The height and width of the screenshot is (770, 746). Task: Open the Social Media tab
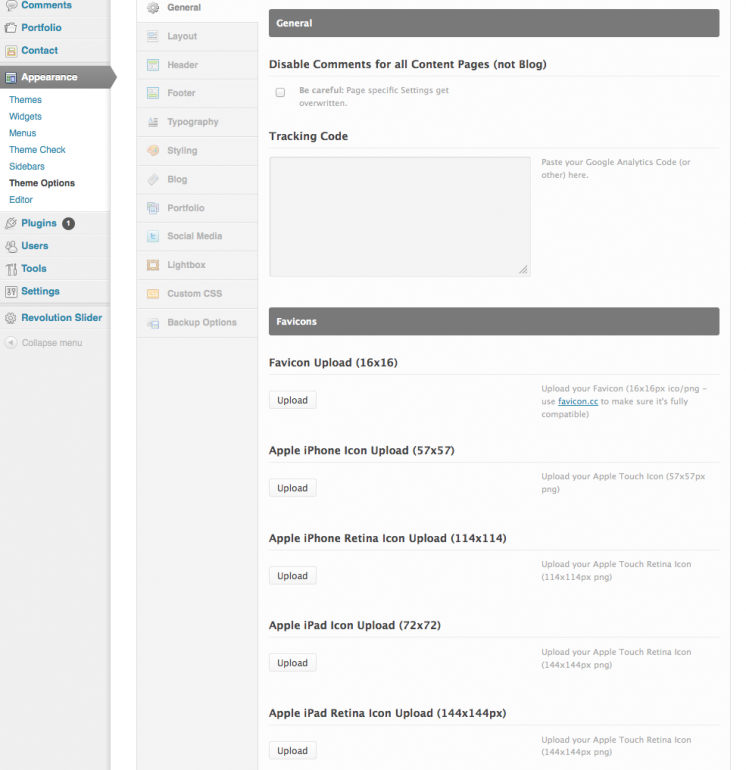tap(197, 236)
